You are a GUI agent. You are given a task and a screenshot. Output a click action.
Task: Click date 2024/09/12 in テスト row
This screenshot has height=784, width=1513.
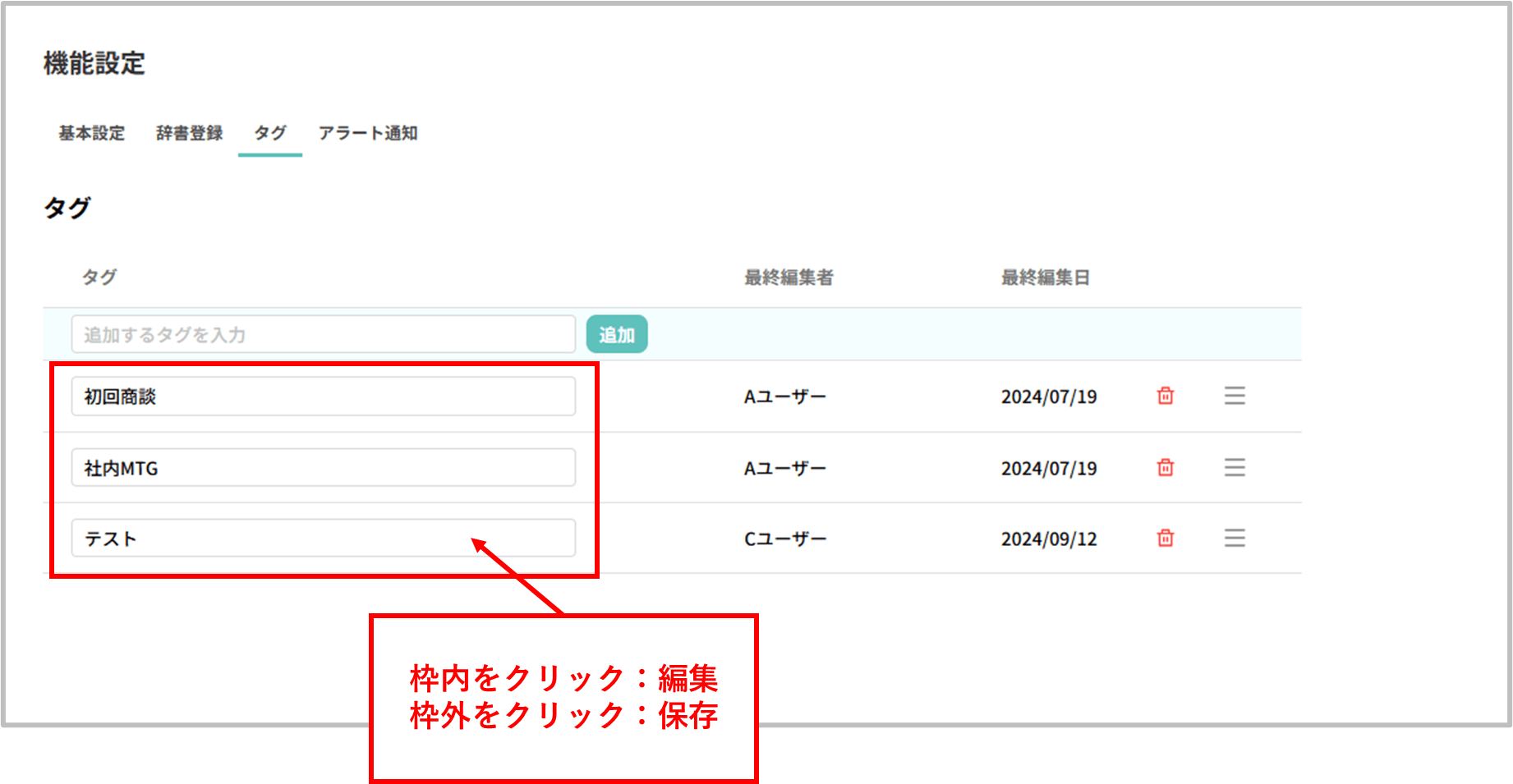(1049, 539)
